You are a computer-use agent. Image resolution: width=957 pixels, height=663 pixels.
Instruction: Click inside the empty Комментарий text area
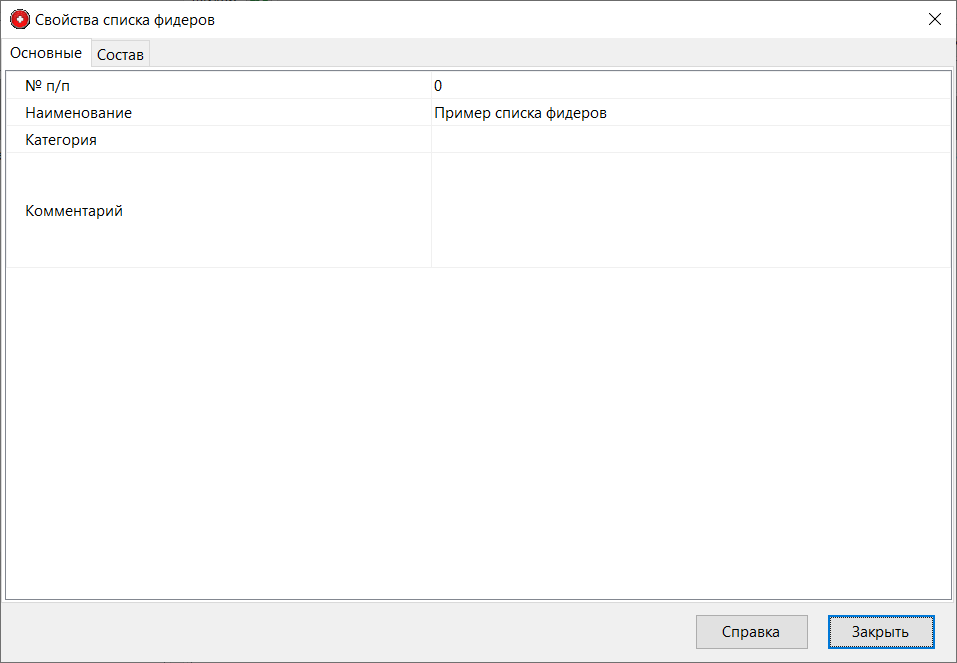coord(690,211)
